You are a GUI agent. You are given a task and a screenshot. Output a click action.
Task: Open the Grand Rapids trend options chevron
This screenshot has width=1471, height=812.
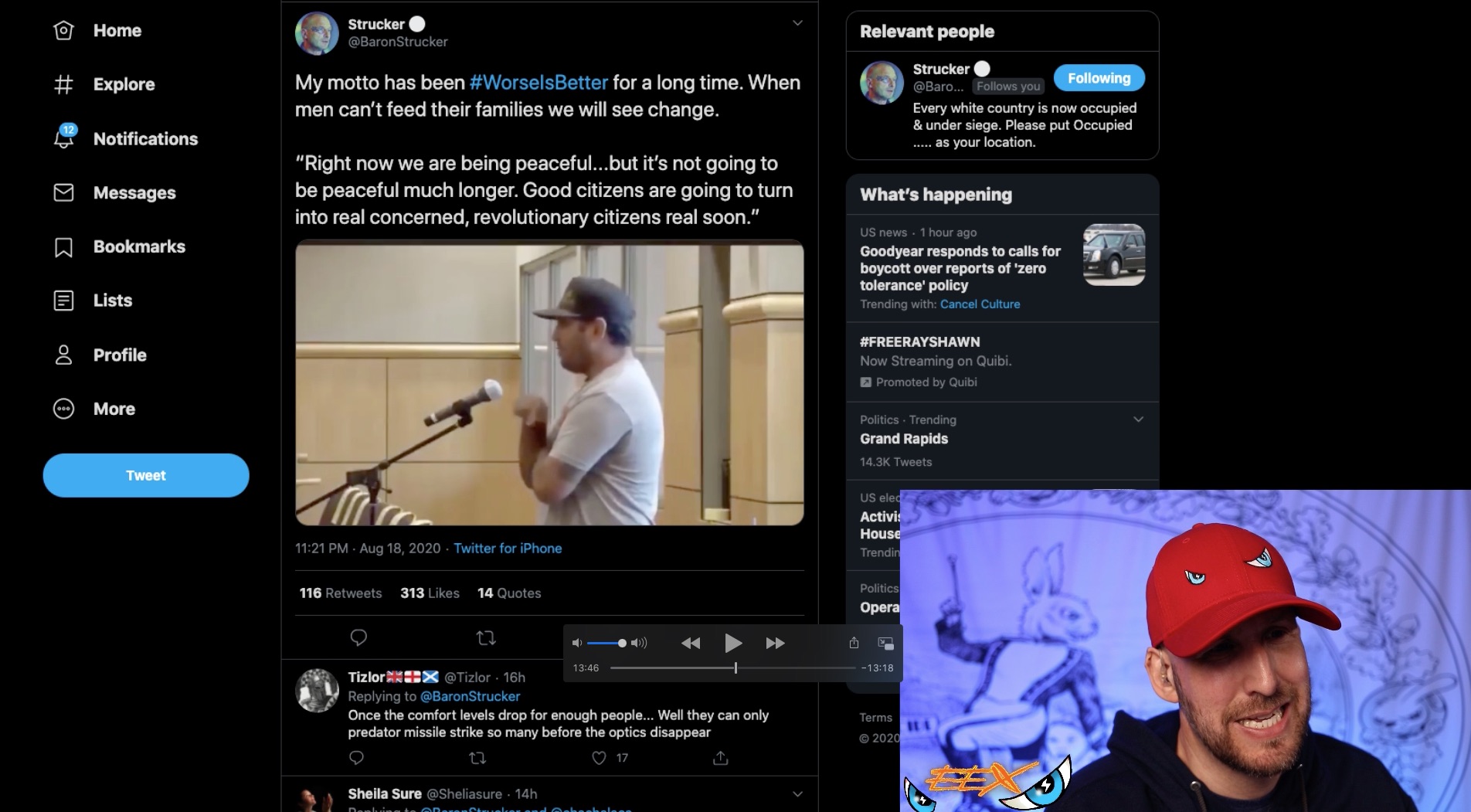(x=1138, y=420)
